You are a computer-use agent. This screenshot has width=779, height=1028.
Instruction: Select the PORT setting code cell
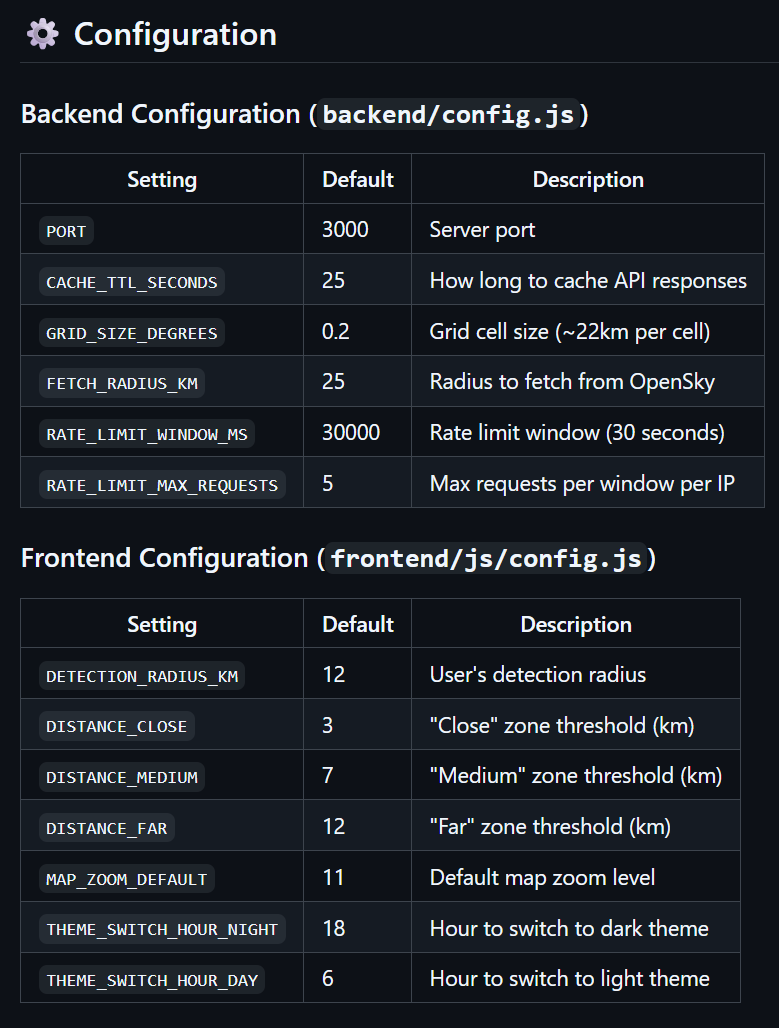coord(66,231)
